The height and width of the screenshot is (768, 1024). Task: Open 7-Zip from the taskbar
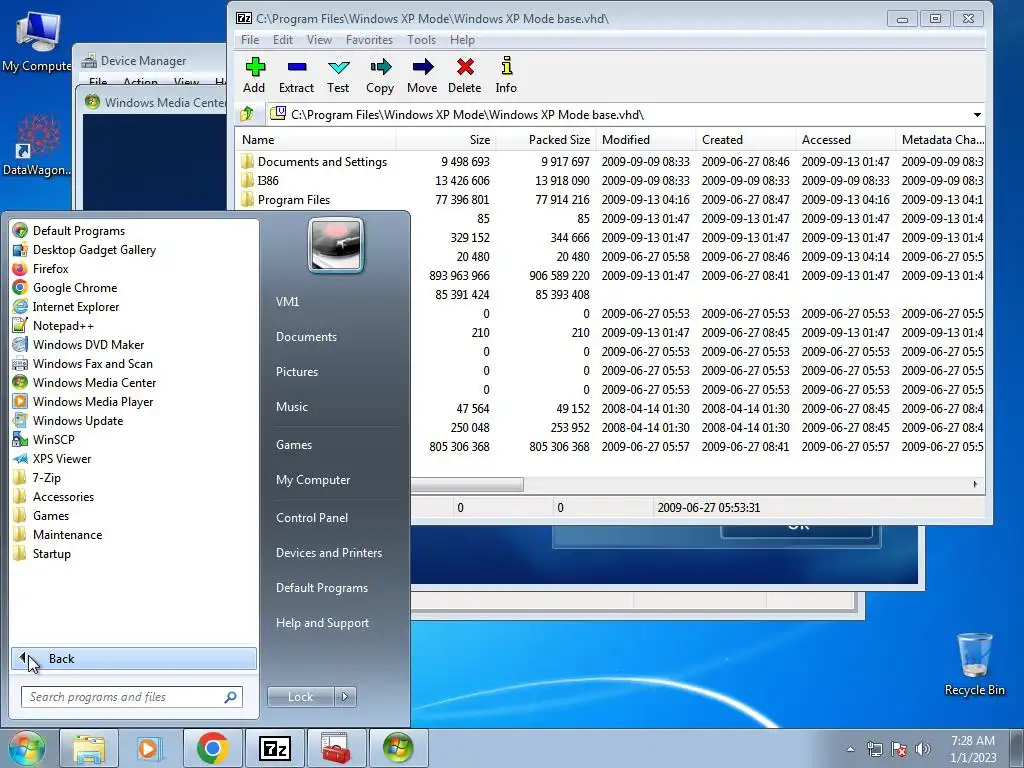[274, 748]
